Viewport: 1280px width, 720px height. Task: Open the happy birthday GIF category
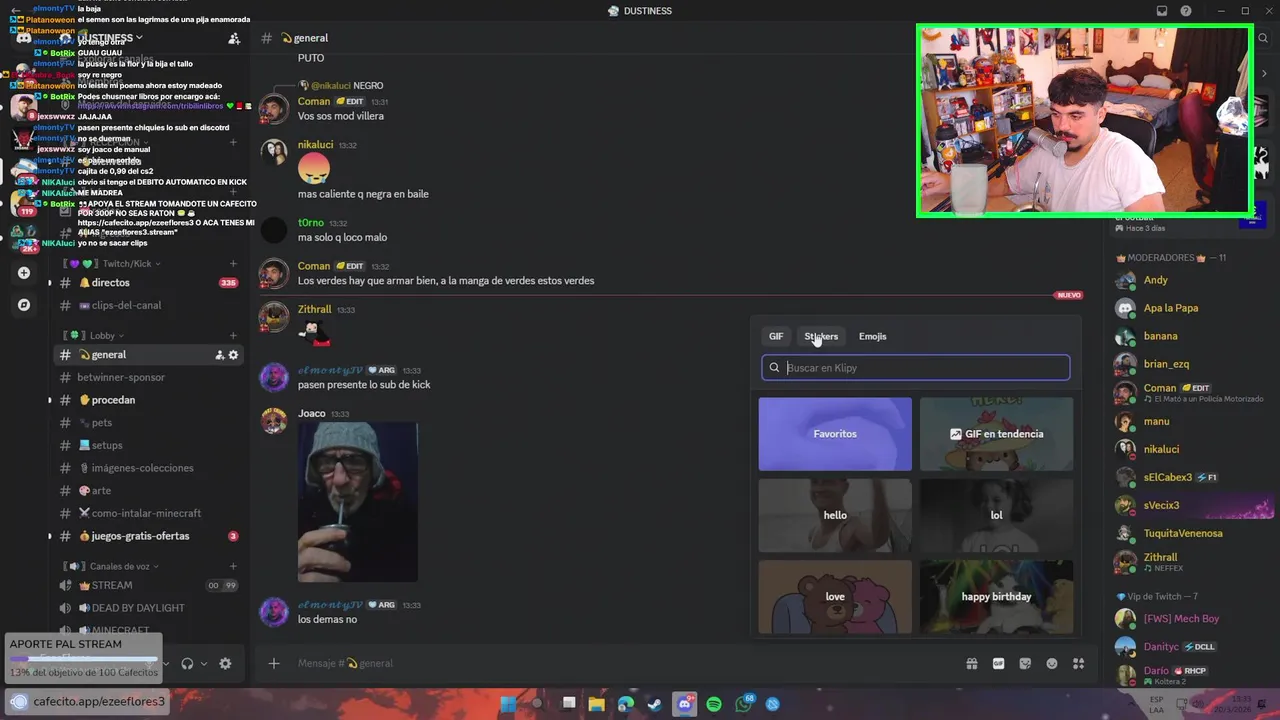[997, 596]
